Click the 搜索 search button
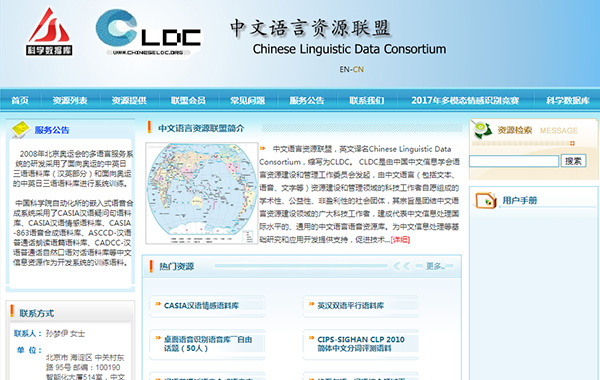This screenshot has height=380, width=600. pyautogui.click(x=573, y=161)
